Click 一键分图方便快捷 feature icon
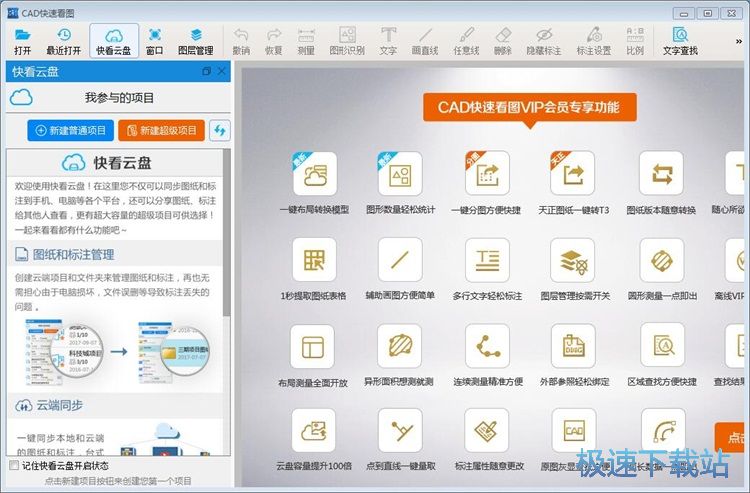 pos(487,173)
